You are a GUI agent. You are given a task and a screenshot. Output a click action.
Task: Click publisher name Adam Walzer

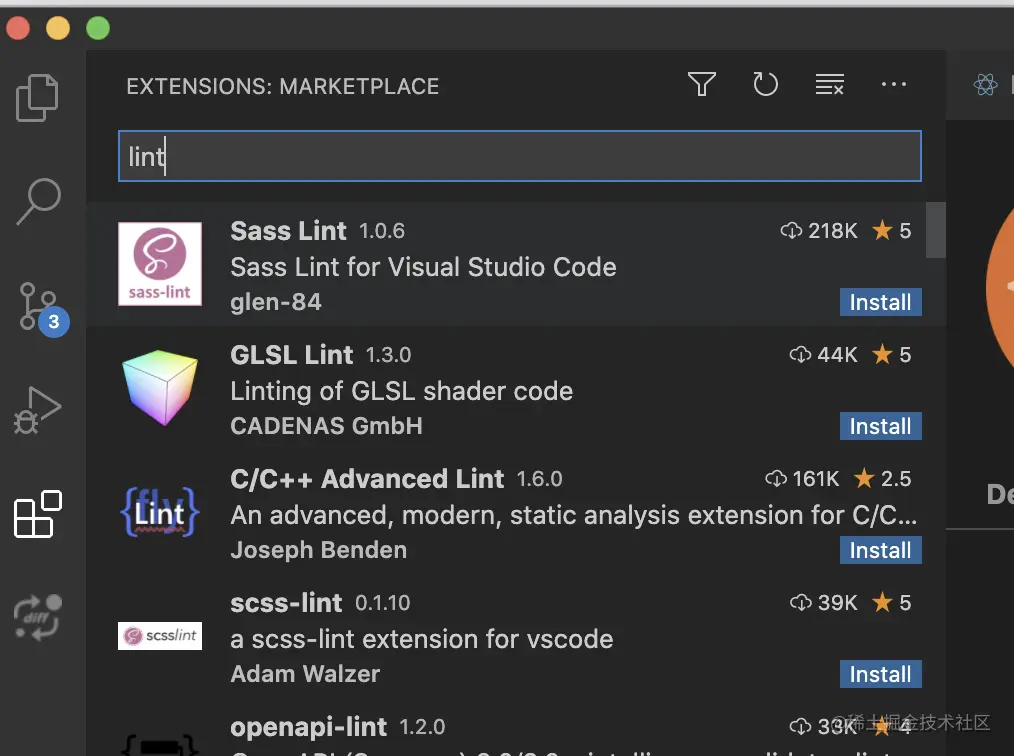(305, 675)
